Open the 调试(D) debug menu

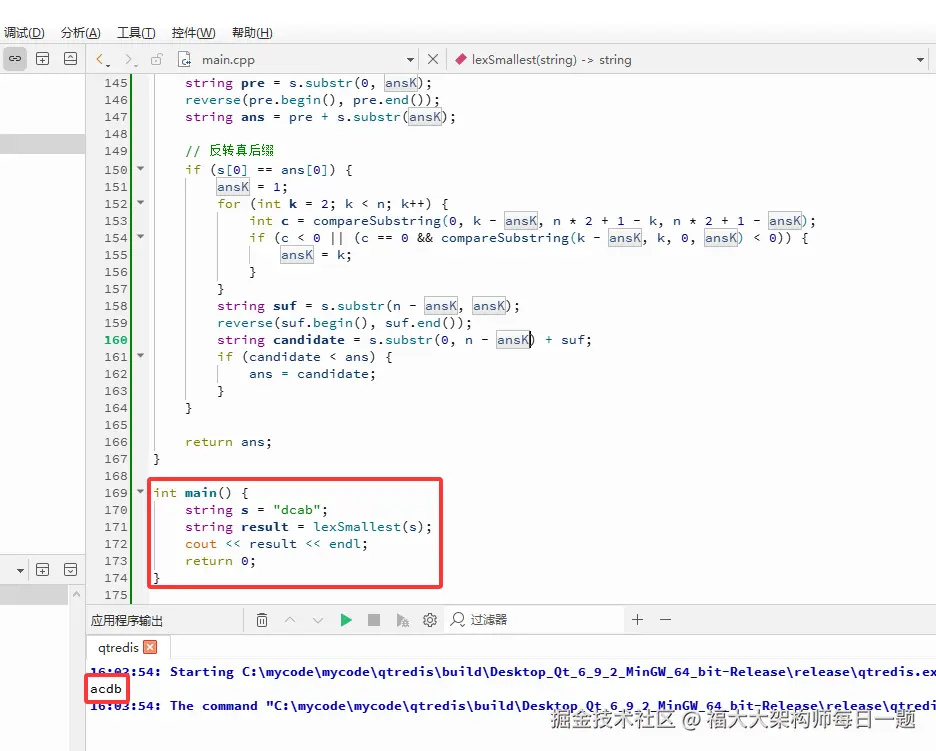click(x=24, y=33)
